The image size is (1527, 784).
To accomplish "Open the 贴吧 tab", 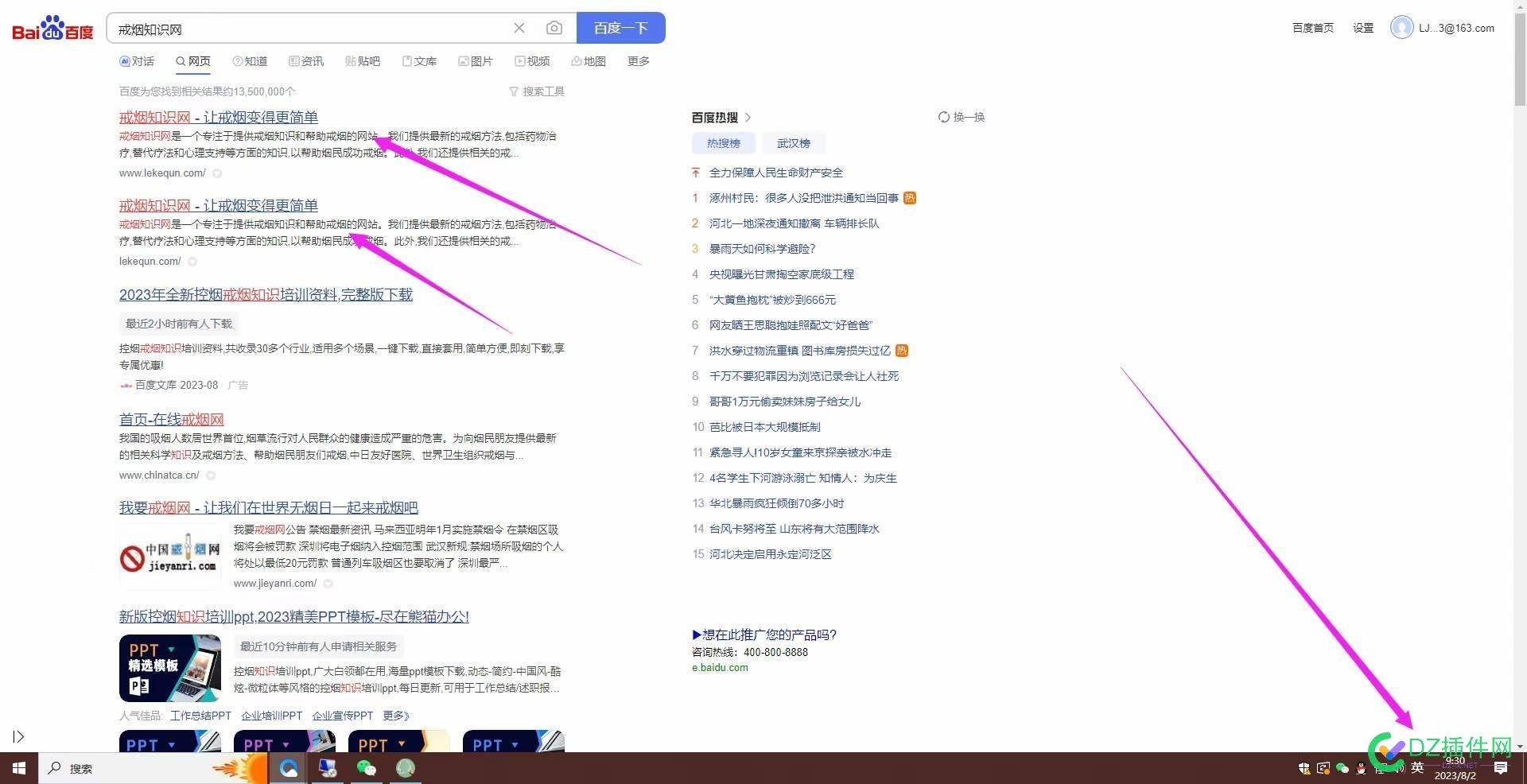I will 363,61.
